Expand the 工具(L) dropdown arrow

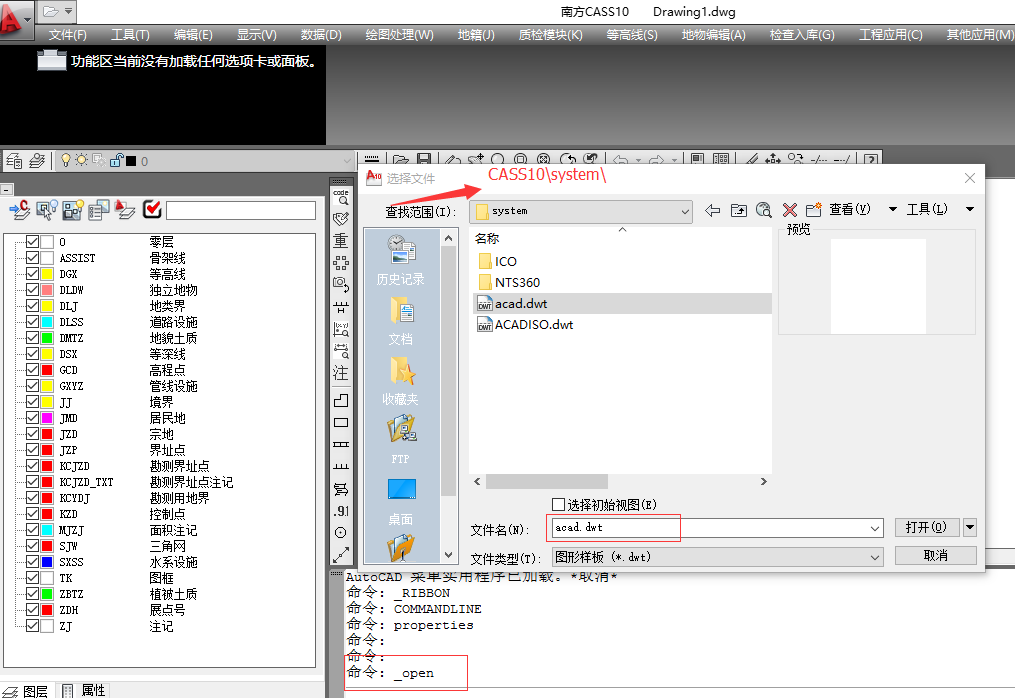[970, 209]
